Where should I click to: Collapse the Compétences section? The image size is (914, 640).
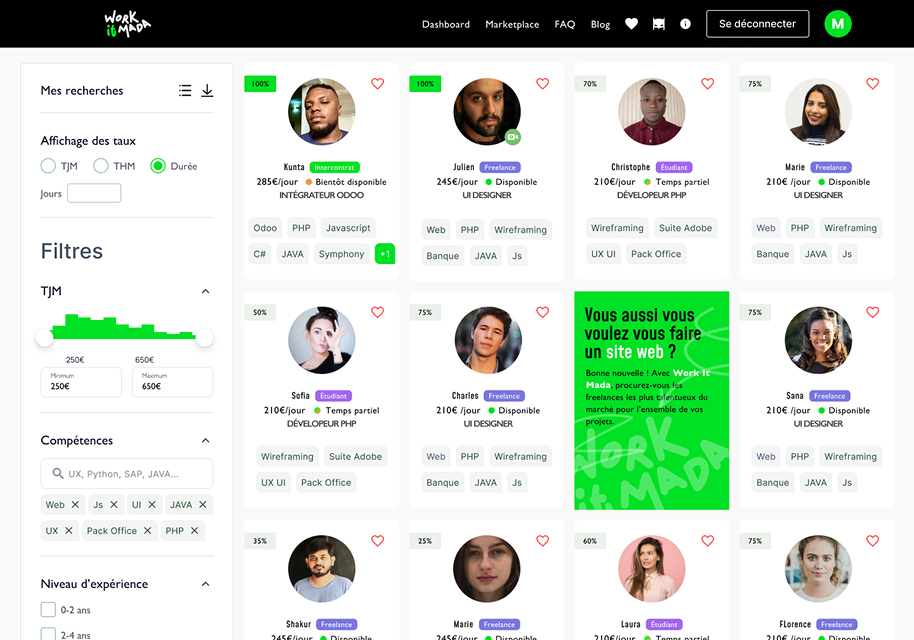point(205,441)
